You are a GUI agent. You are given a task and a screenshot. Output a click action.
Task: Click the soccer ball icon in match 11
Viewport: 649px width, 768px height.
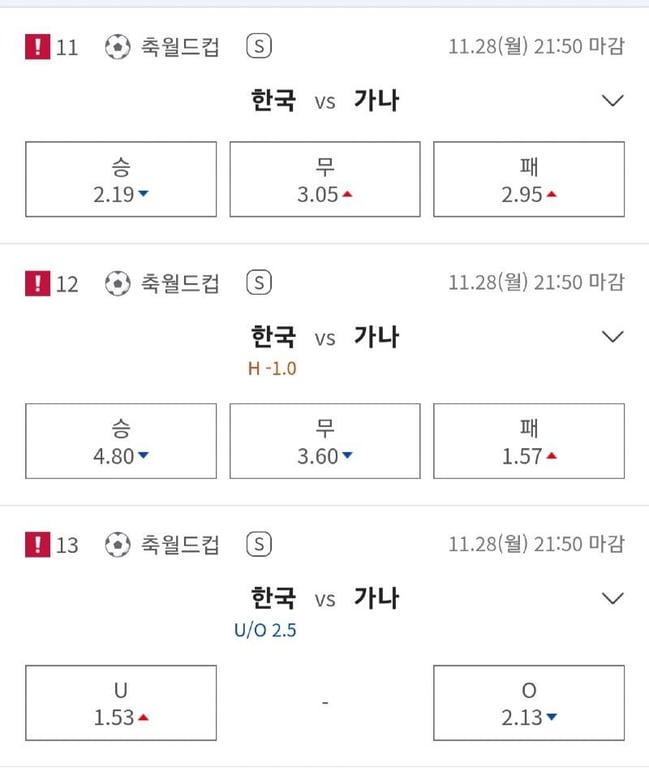pyautogui.click(x=118, y=47)
